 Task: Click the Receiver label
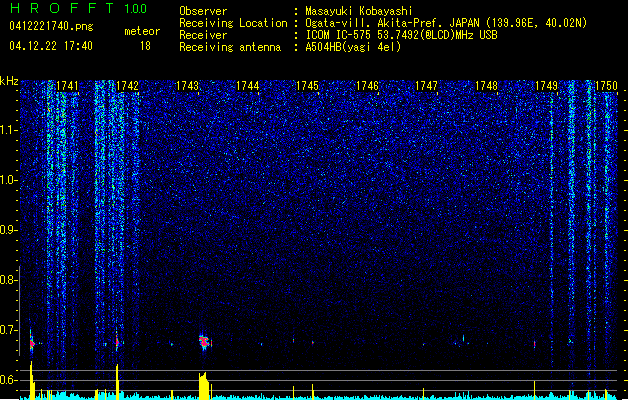click(203, 35)
